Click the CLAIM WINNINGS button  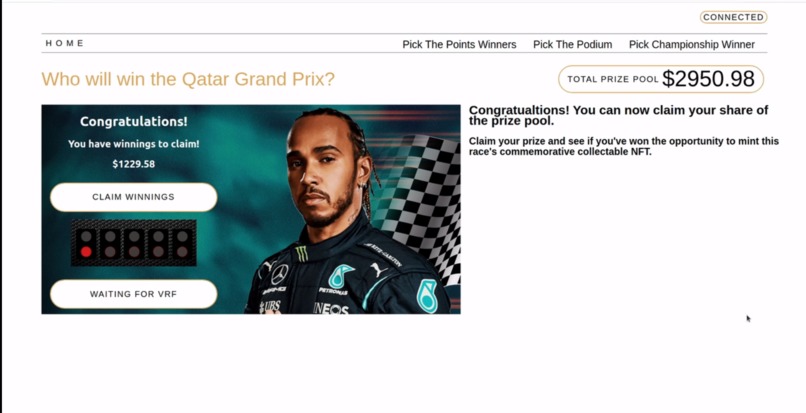coord(134,197)
